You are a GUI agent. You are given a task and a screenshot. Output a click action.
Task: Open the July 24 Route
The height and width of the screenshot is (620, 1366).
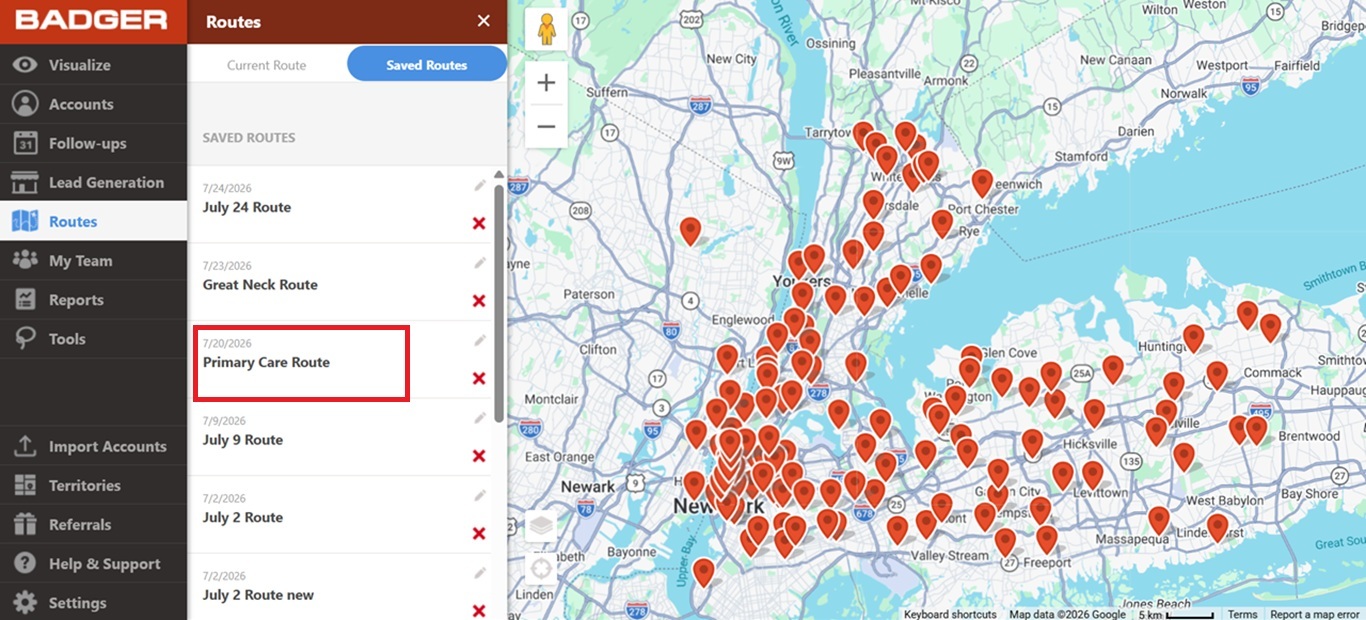click(247, 207)
